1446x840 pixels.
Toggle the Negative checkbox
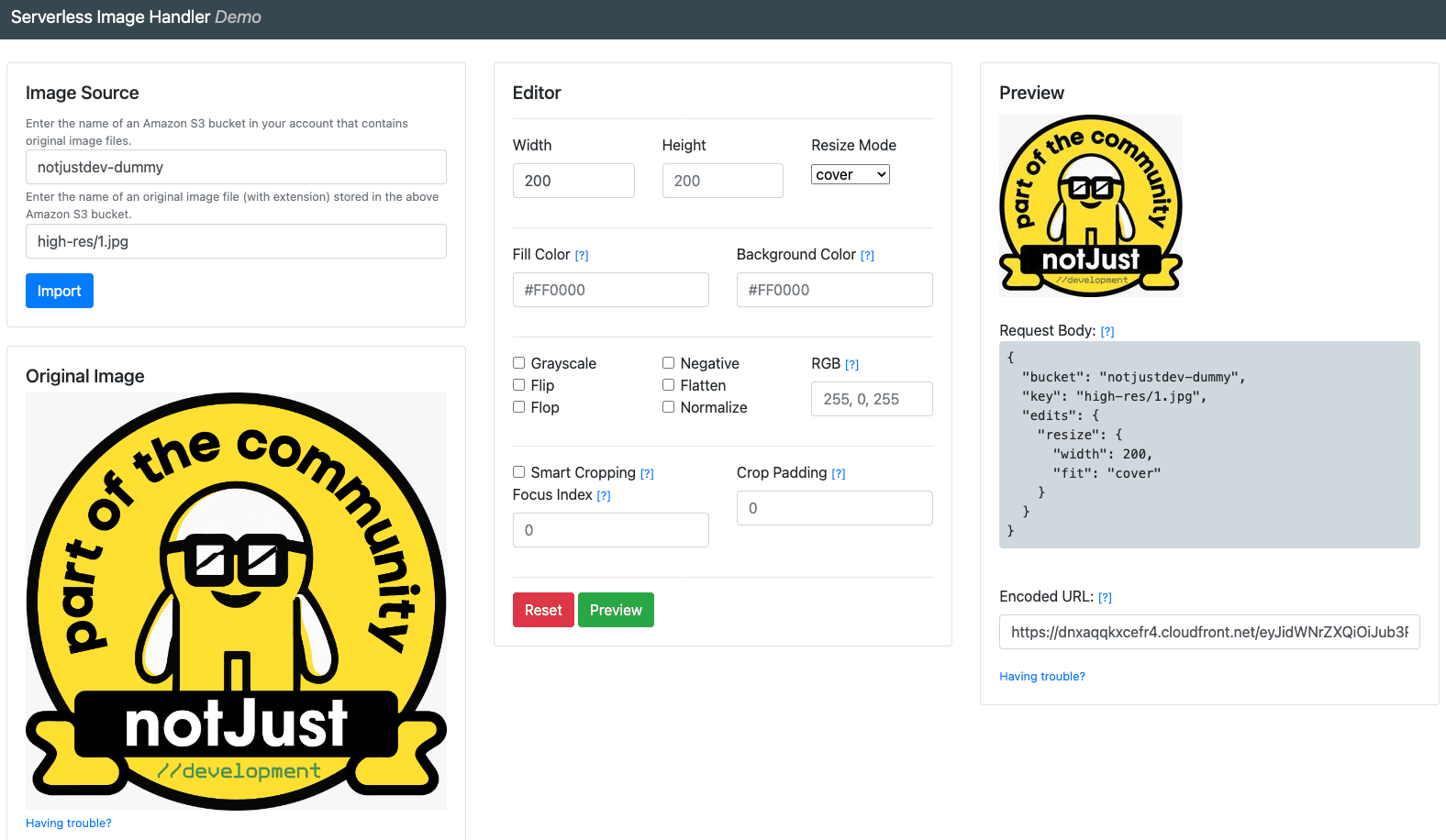[x=669, y=363]
